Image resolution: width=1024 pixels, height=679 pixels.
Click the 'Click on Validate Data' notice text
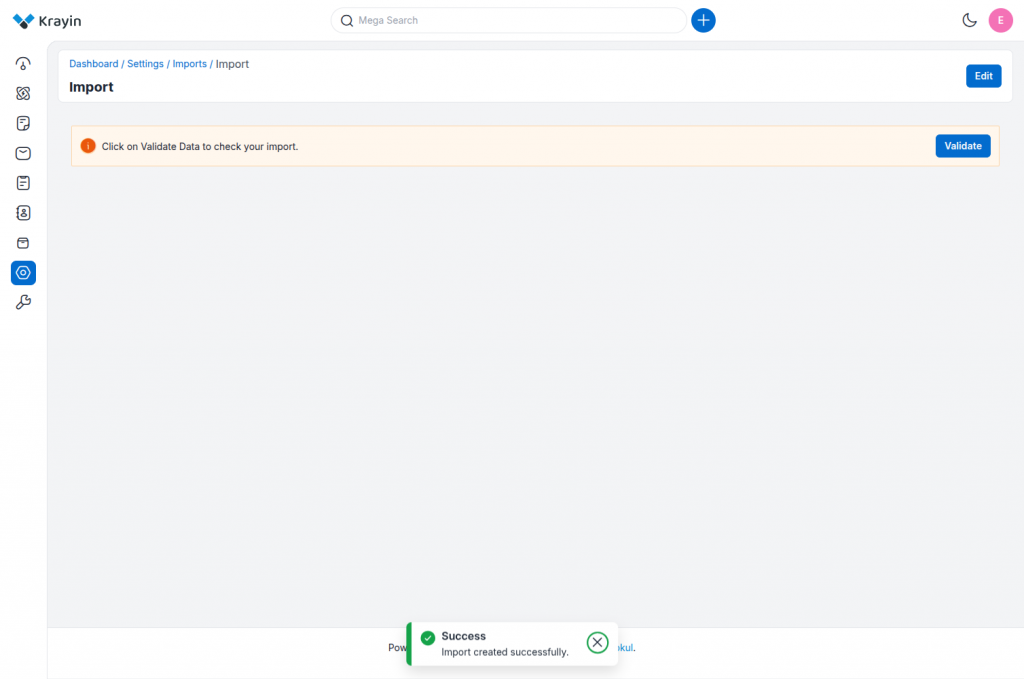200,146
